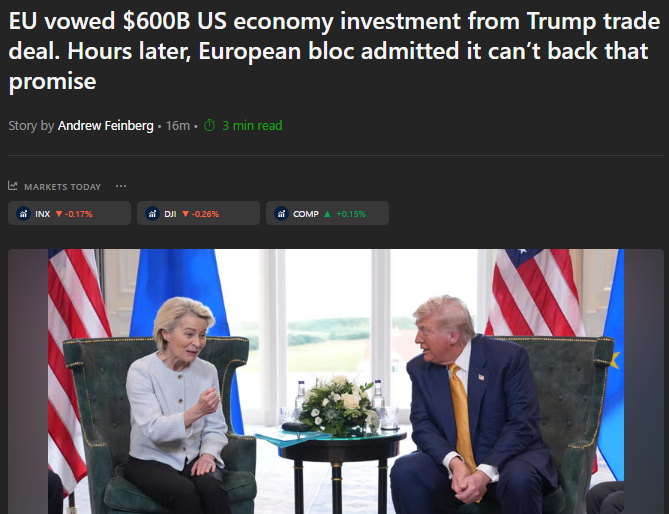Open the INX market ticker card

click(x=70, y=213)
